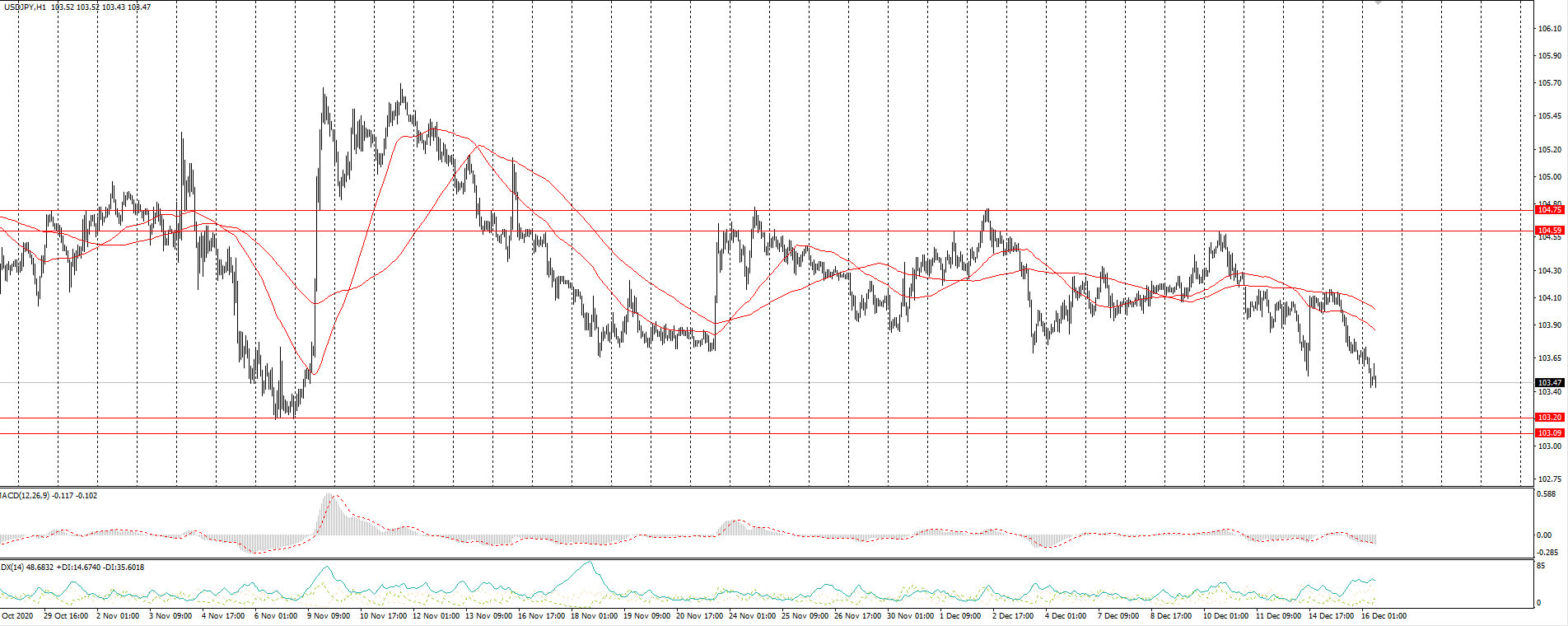Click the 105.90 price scale value
Screen dimensions: 1568x626
[x=1550, y=56]
